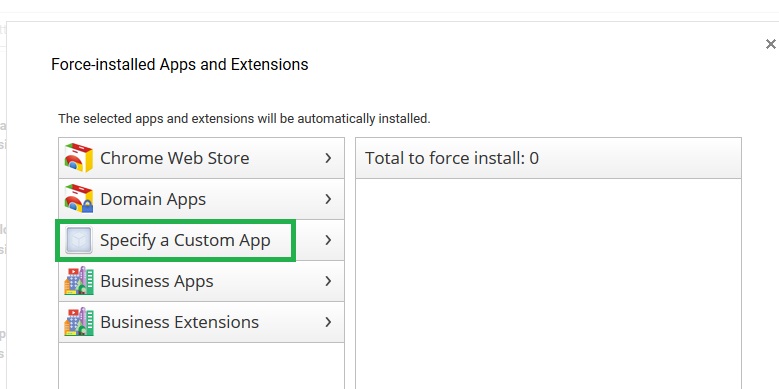This screenshot has width=779, height=389.
Task: Open the Domain Apps category
Action: coord(201,199)
